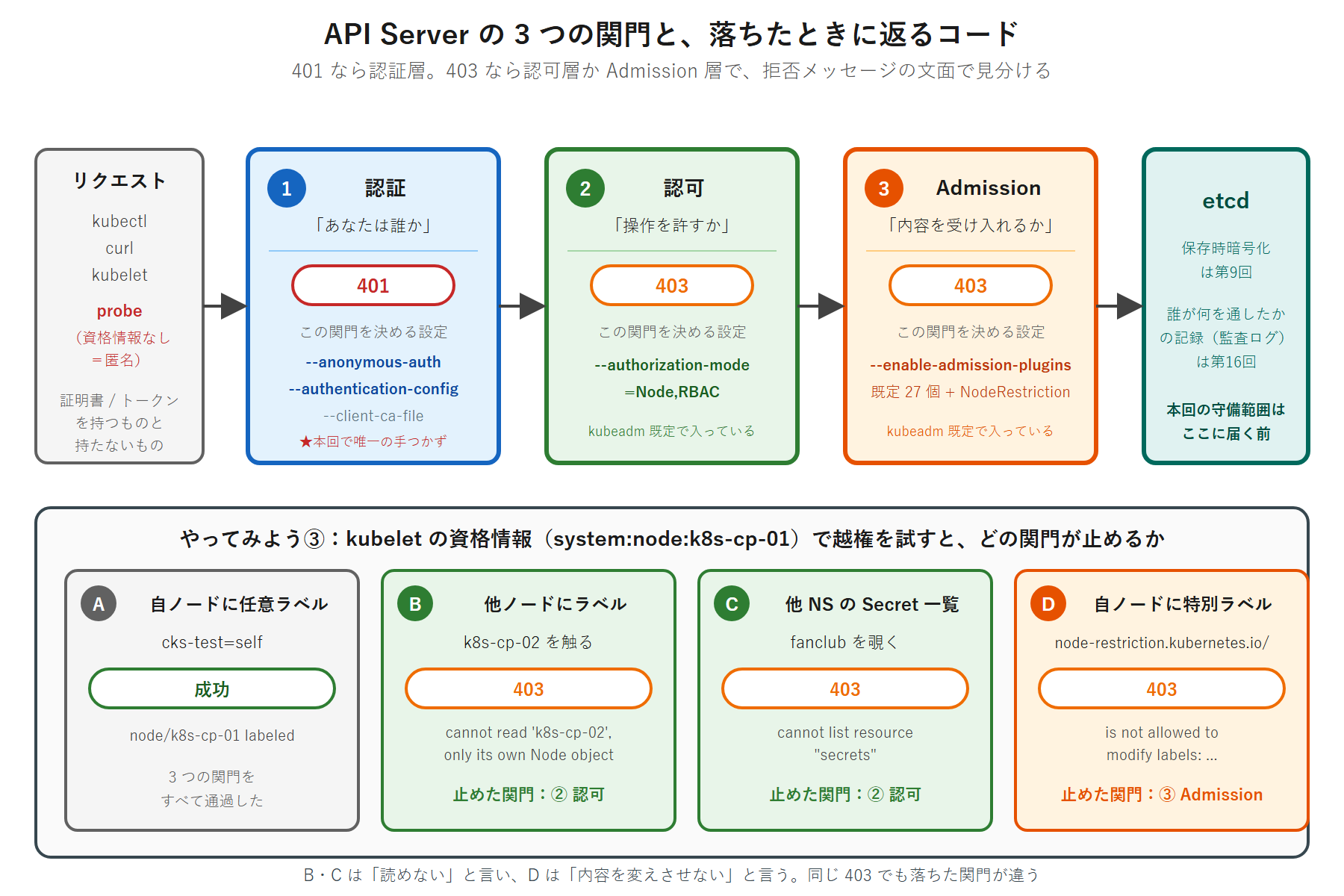
Task: Click the bold '本回の守備範囲は' line
Action: (1226, 409)
